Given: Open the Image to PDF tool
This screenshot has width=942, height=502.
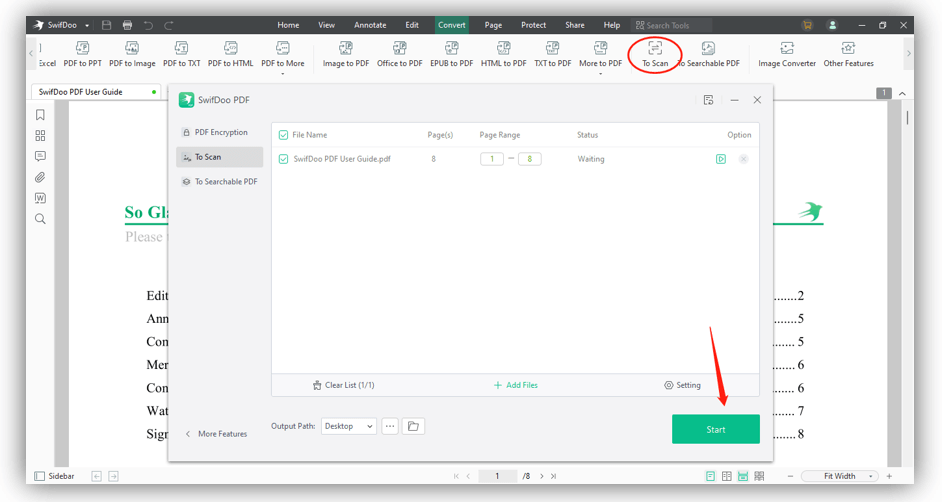Looking at the screenshot, I should (346, 54).
